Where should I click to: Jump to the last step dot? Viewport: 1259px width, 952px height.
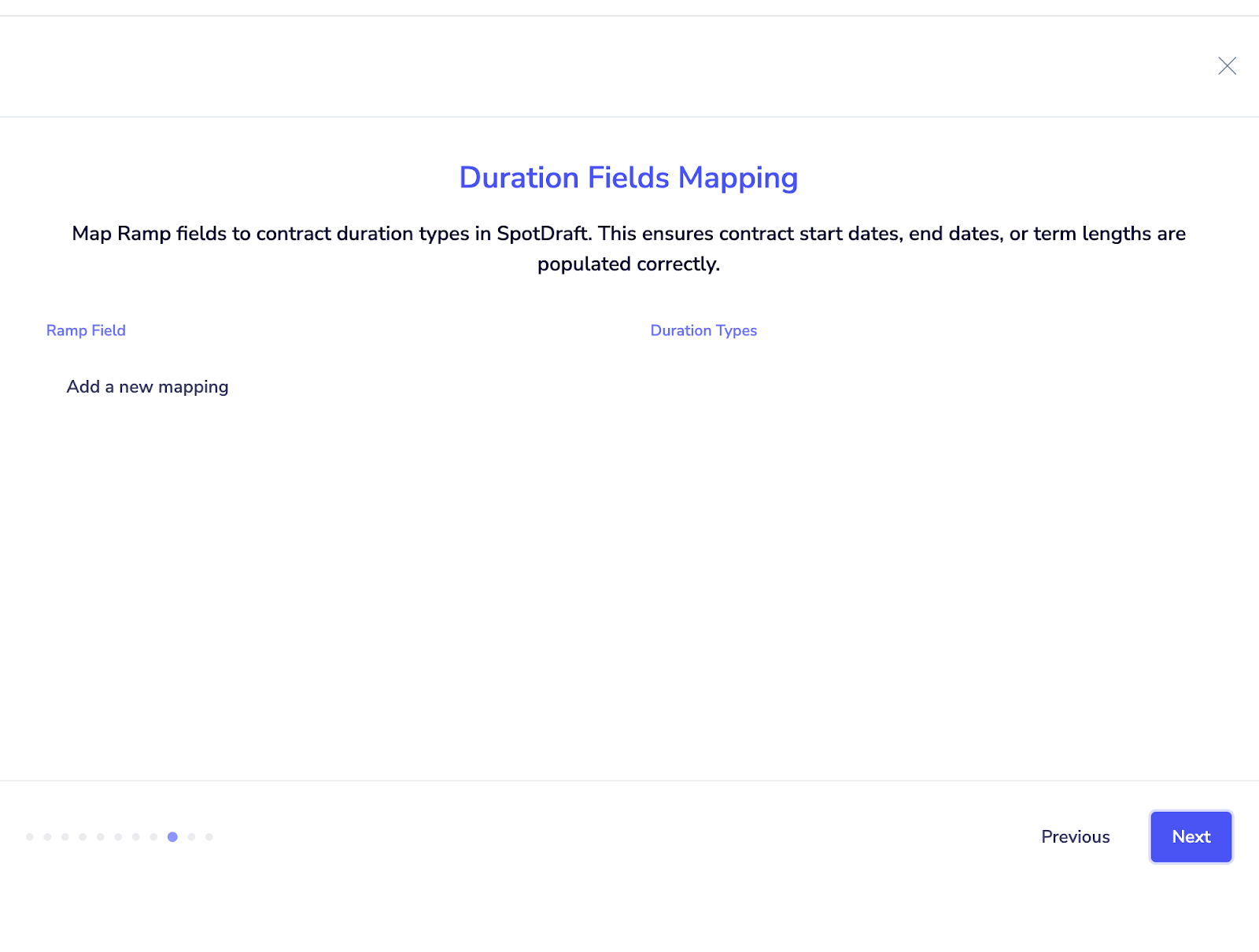point(209,837)
